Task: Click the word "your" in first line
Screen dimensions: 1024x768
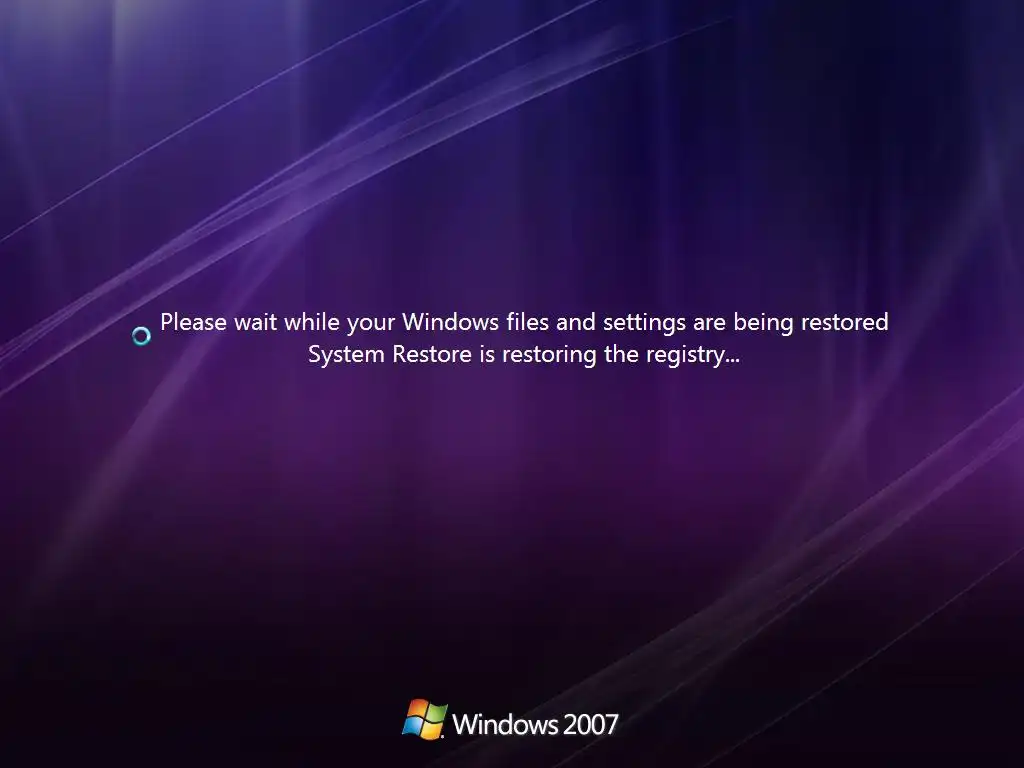Action: pos(371,324)
